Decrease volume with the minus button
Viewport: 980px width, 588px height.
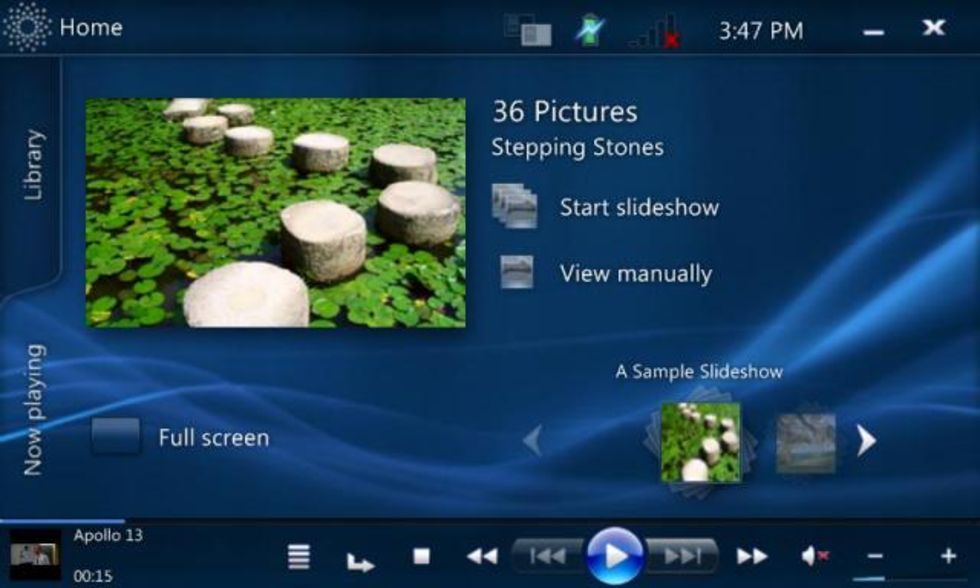click(875, 556)
